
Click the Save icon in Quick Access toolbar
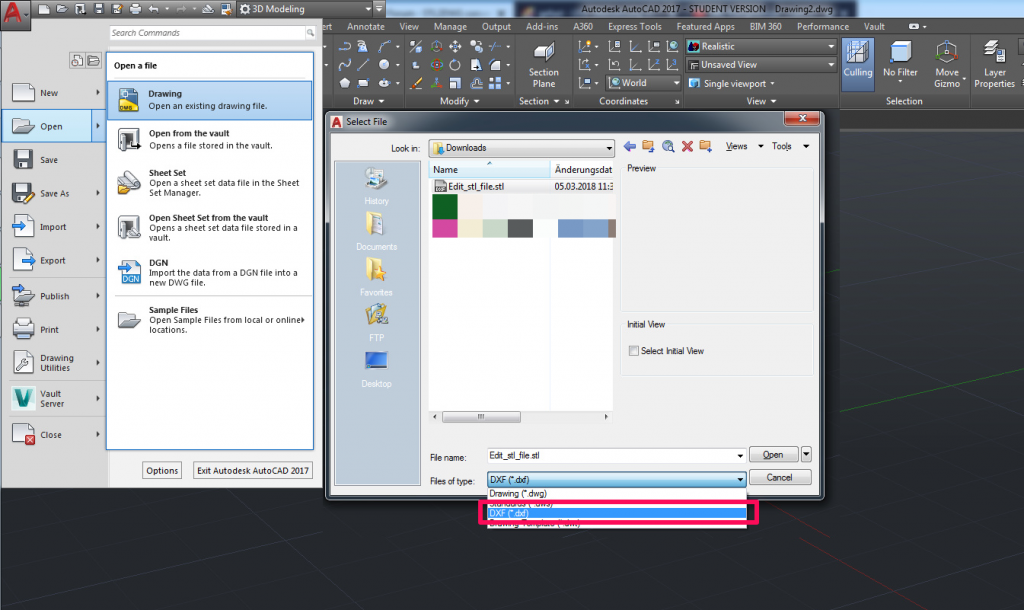(99, 9)
